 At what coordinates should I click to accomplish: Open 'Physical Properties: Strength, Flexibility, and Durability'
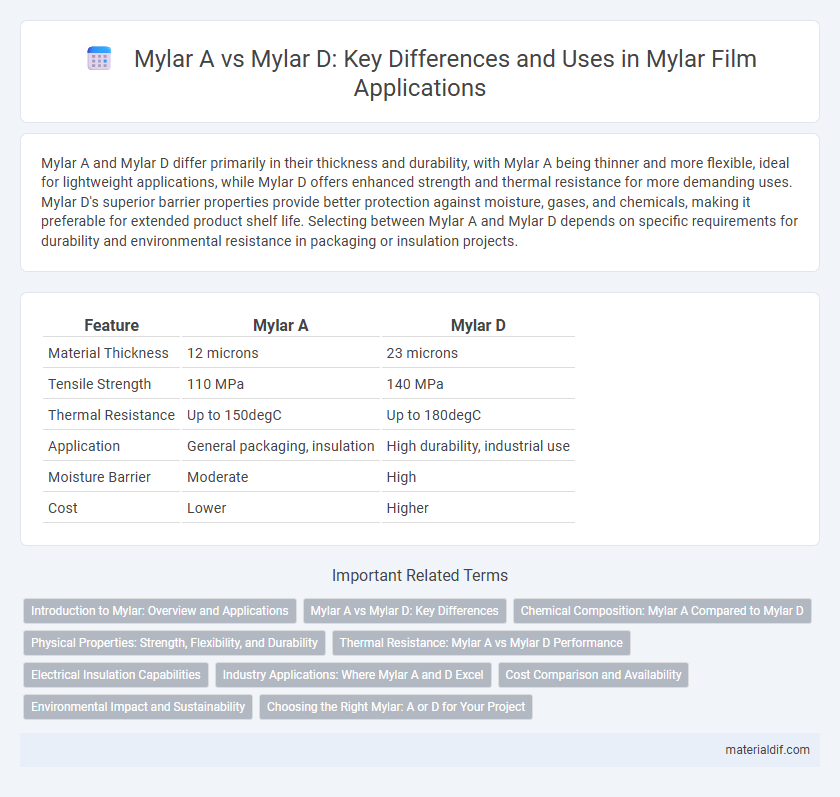pyautogui.click(x=174, y=643)
